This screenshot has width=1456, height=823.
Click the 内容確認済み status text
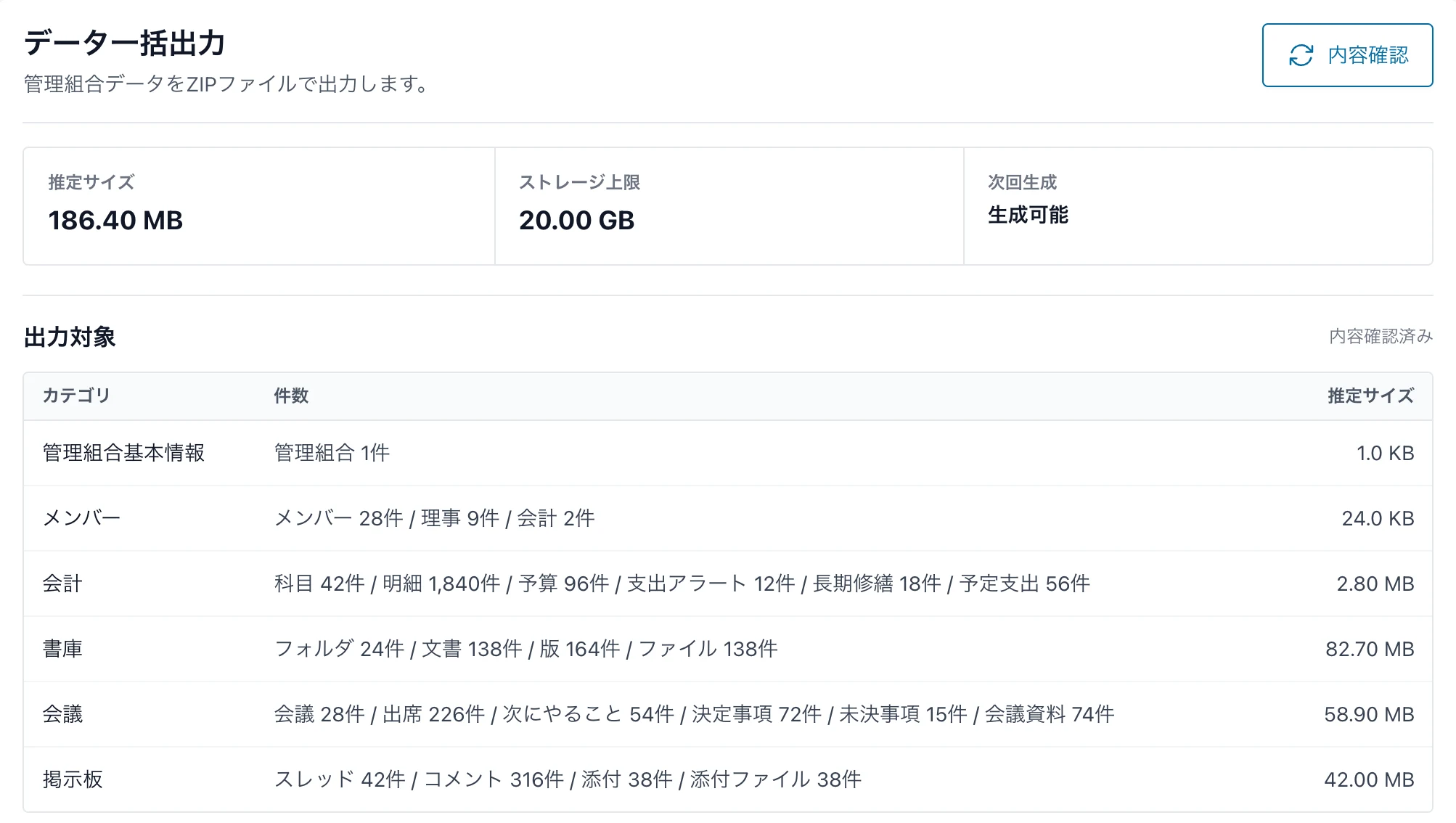(1381, 336)
